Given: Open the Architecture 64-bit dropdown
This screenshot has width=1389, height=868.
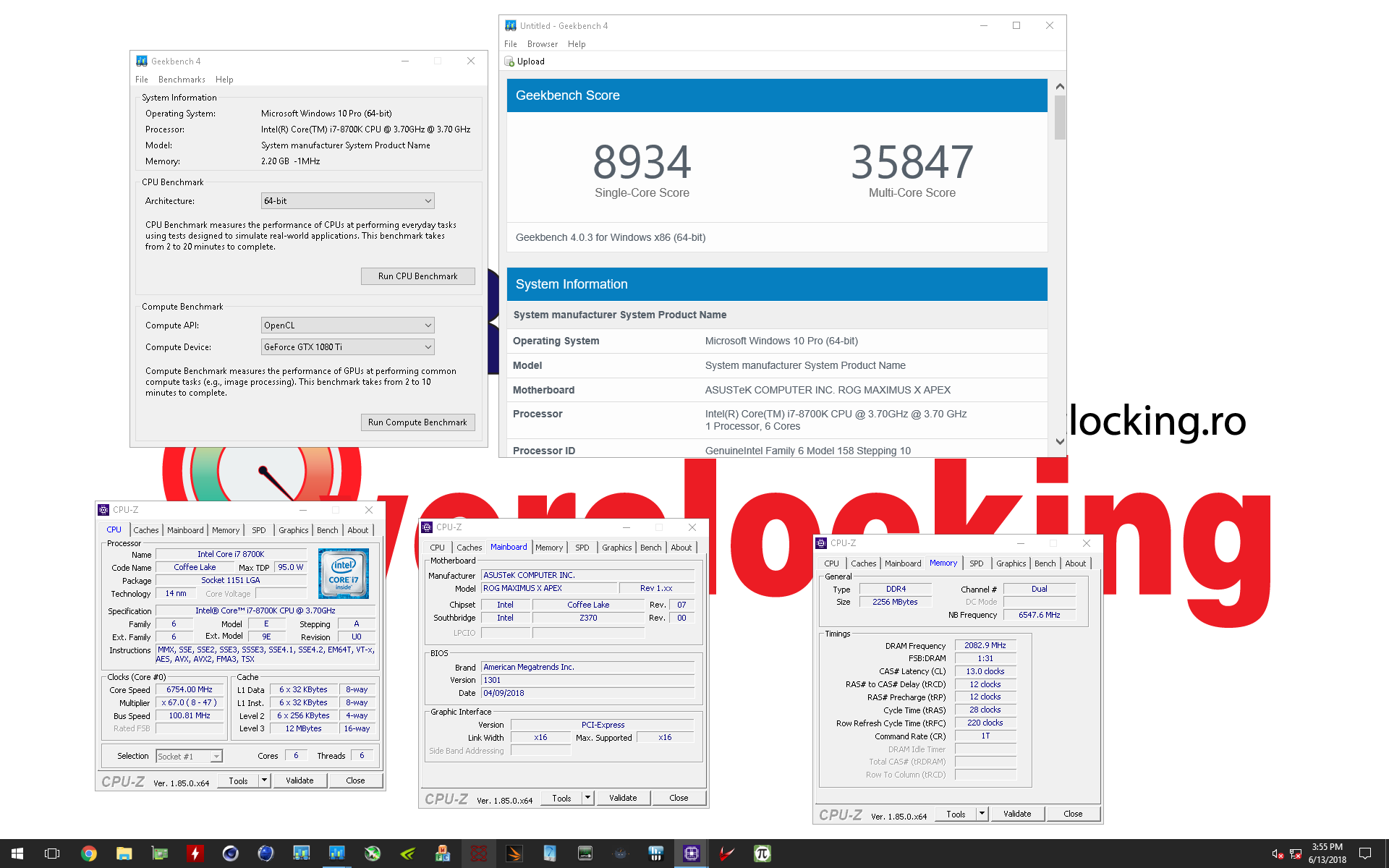Looking at the screenshot, I should (347, 201).
